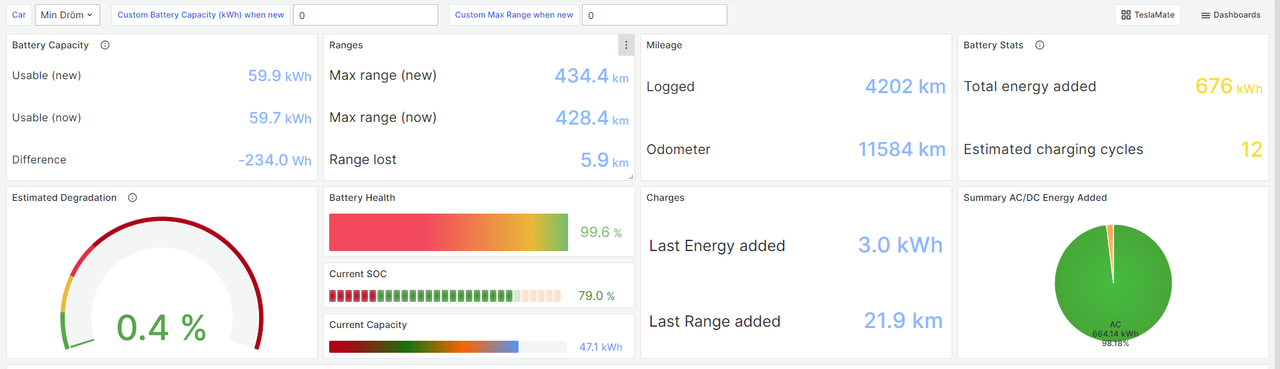Open the Car selector dropdown Min Dröm
The height and width of the screenshot is (369, 1280).
67,15
